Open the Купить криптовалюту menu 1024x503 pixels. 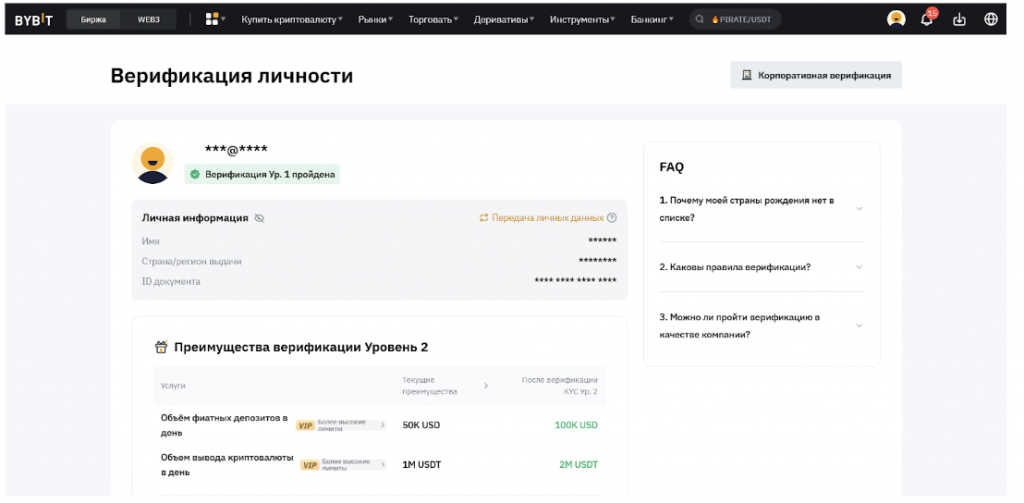point(291,19)
